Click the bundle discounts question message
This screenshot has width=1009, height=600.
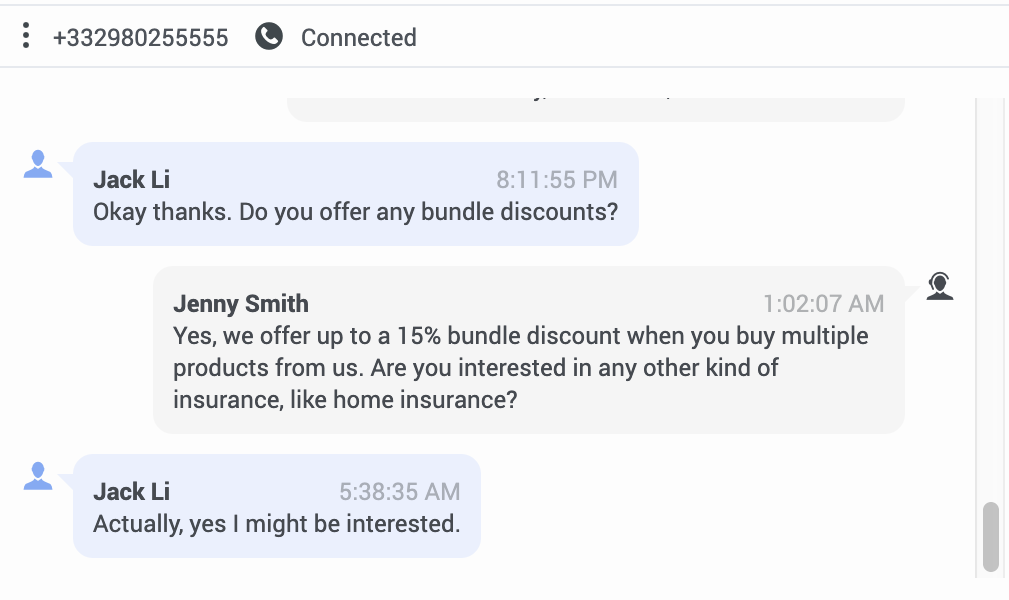(x=355, y=212)
